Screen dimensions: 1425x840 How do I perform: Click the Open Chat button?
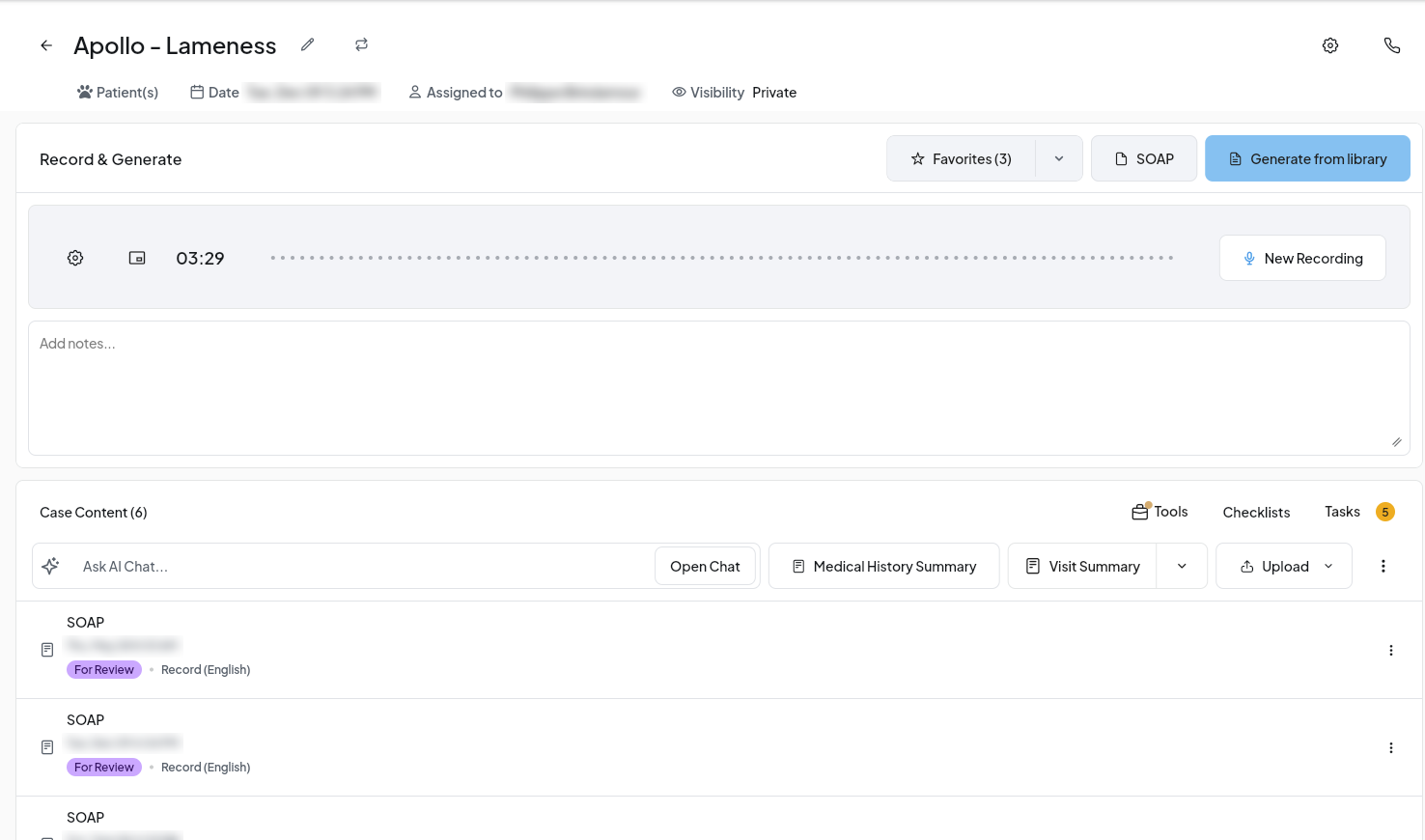pos(705,566)
